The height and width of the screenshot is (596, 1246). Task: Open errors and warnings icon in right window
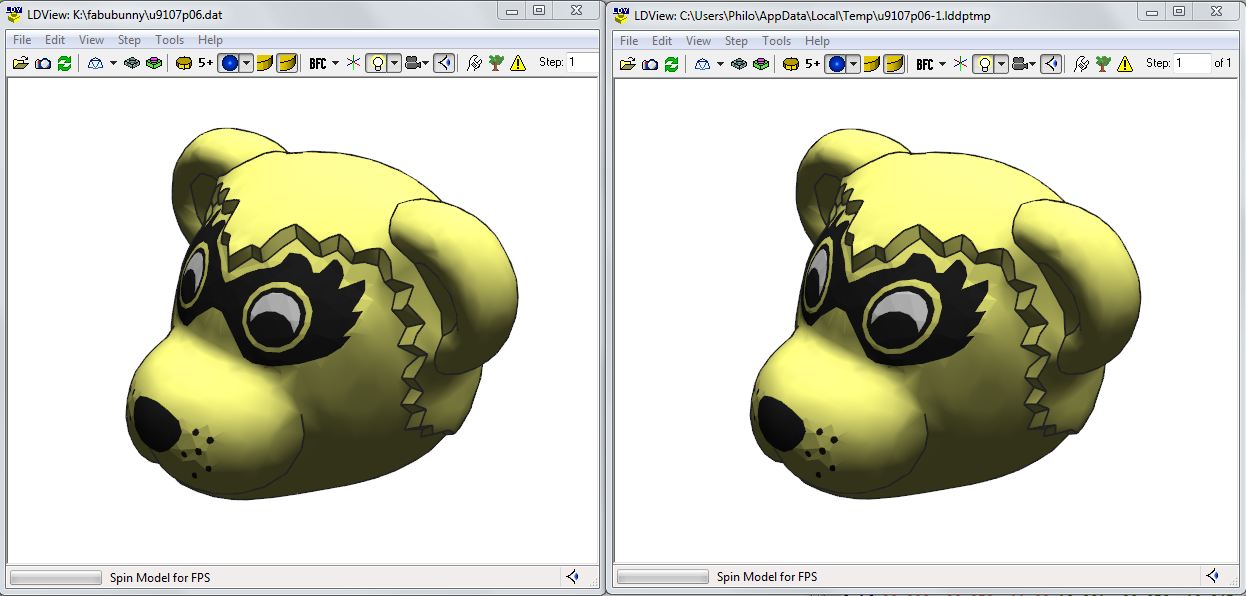[x=1125, y=64]
